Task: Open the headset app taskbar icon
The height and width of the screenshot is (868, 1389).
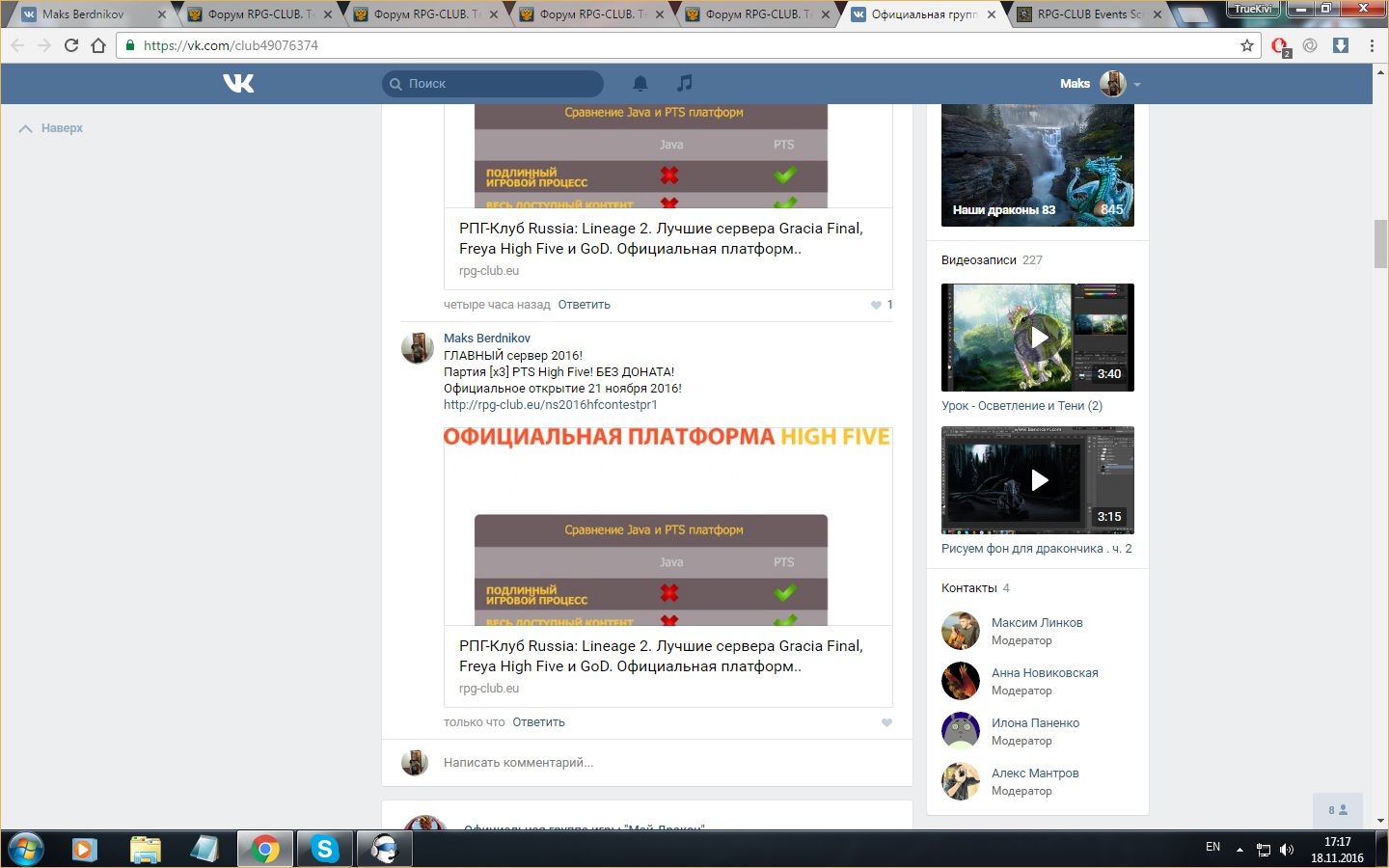Action: 384,850
